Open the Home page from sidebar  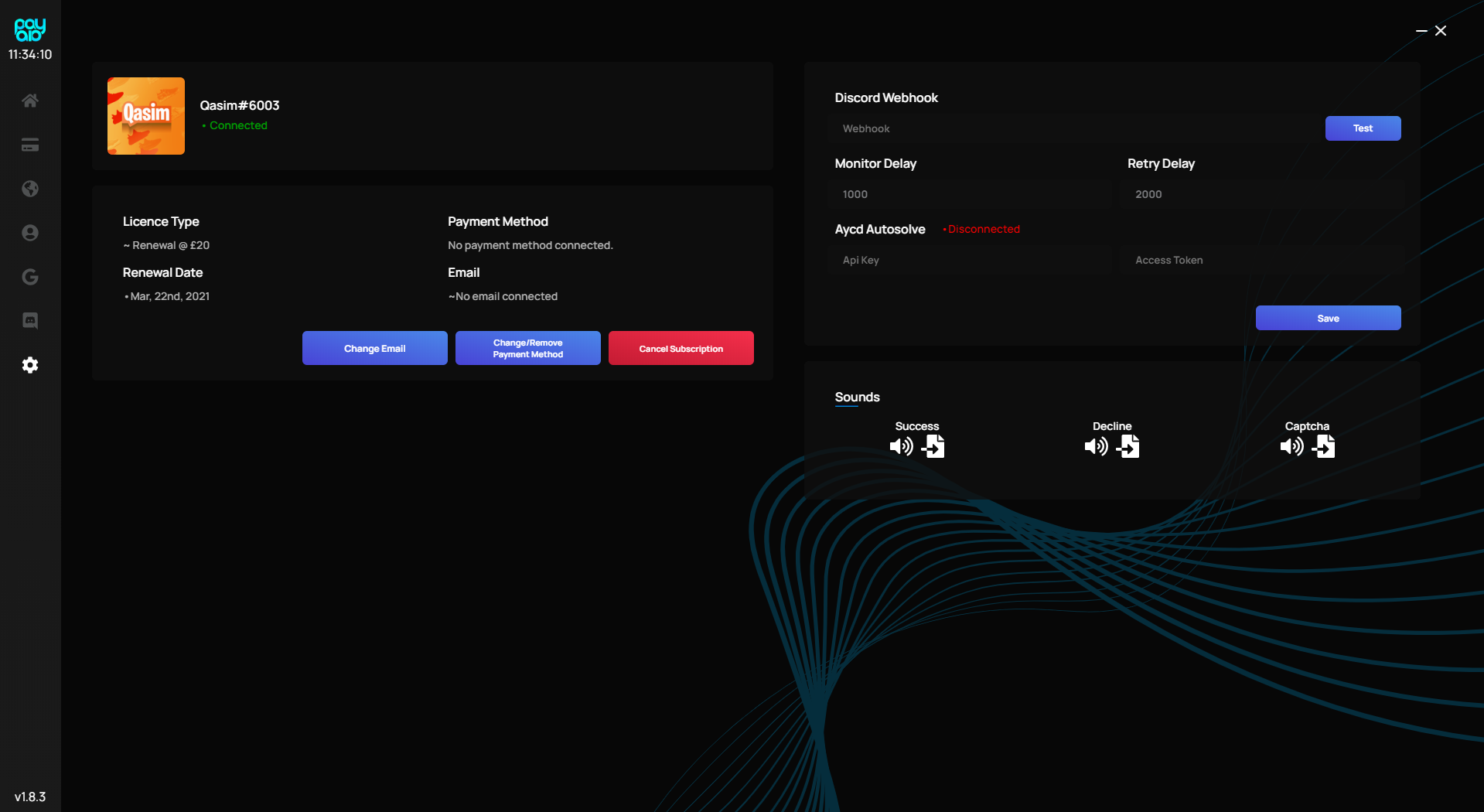click(x=30, y=101)
